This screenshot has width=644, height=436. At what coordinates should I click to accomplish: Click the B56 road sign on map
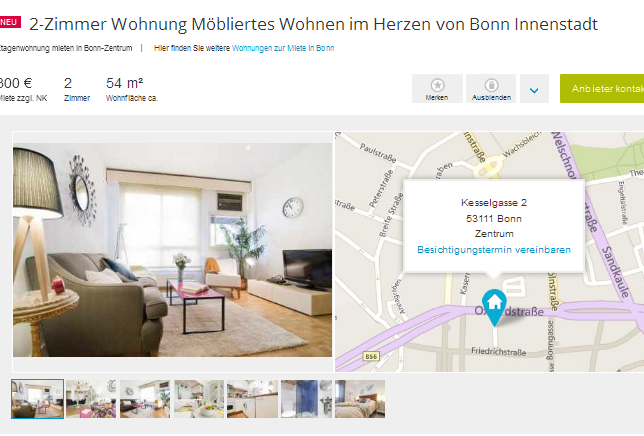point(371,356)
